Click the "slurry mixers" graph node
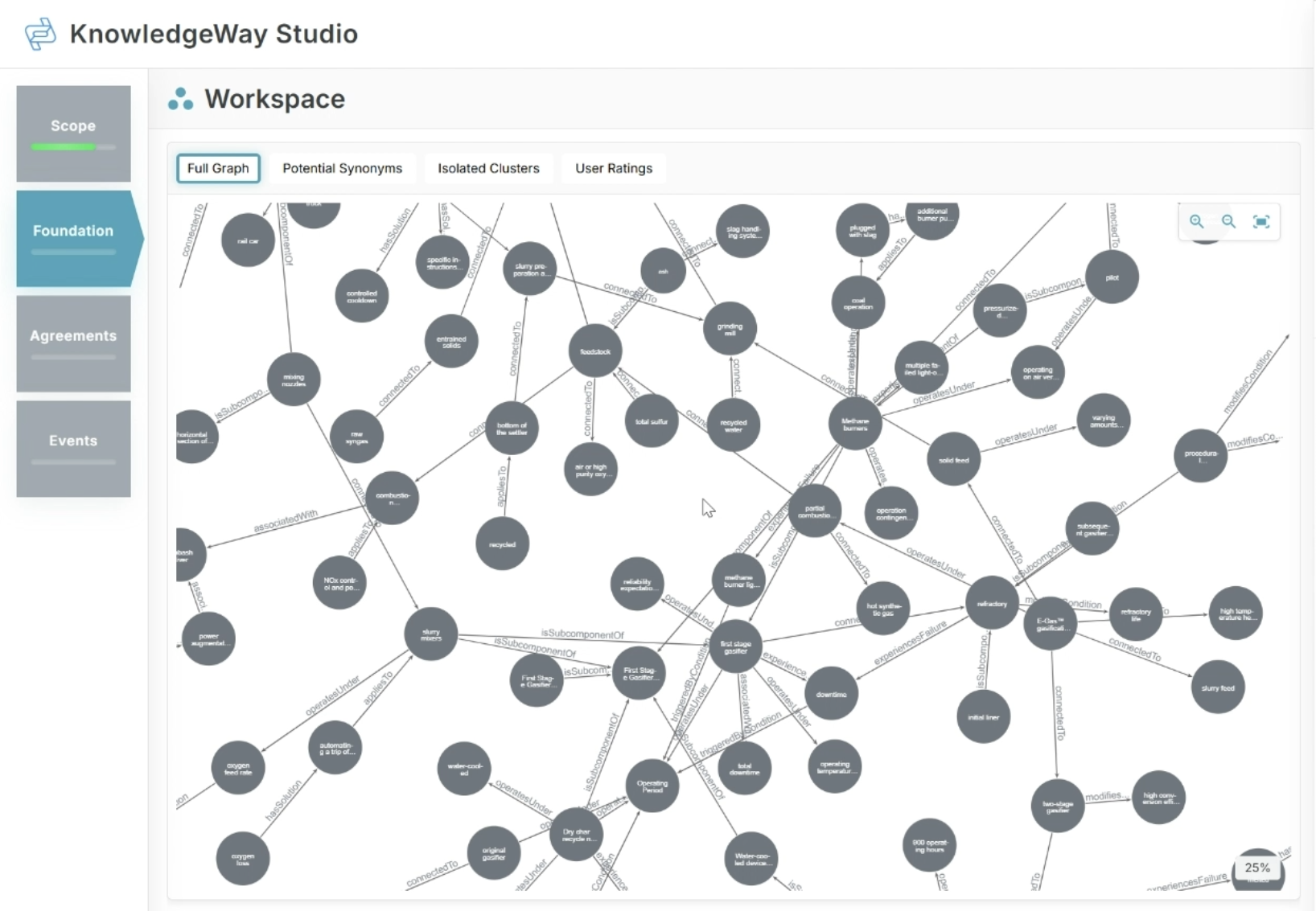Viewport: 1316px width, 911px height. point(431,634)
